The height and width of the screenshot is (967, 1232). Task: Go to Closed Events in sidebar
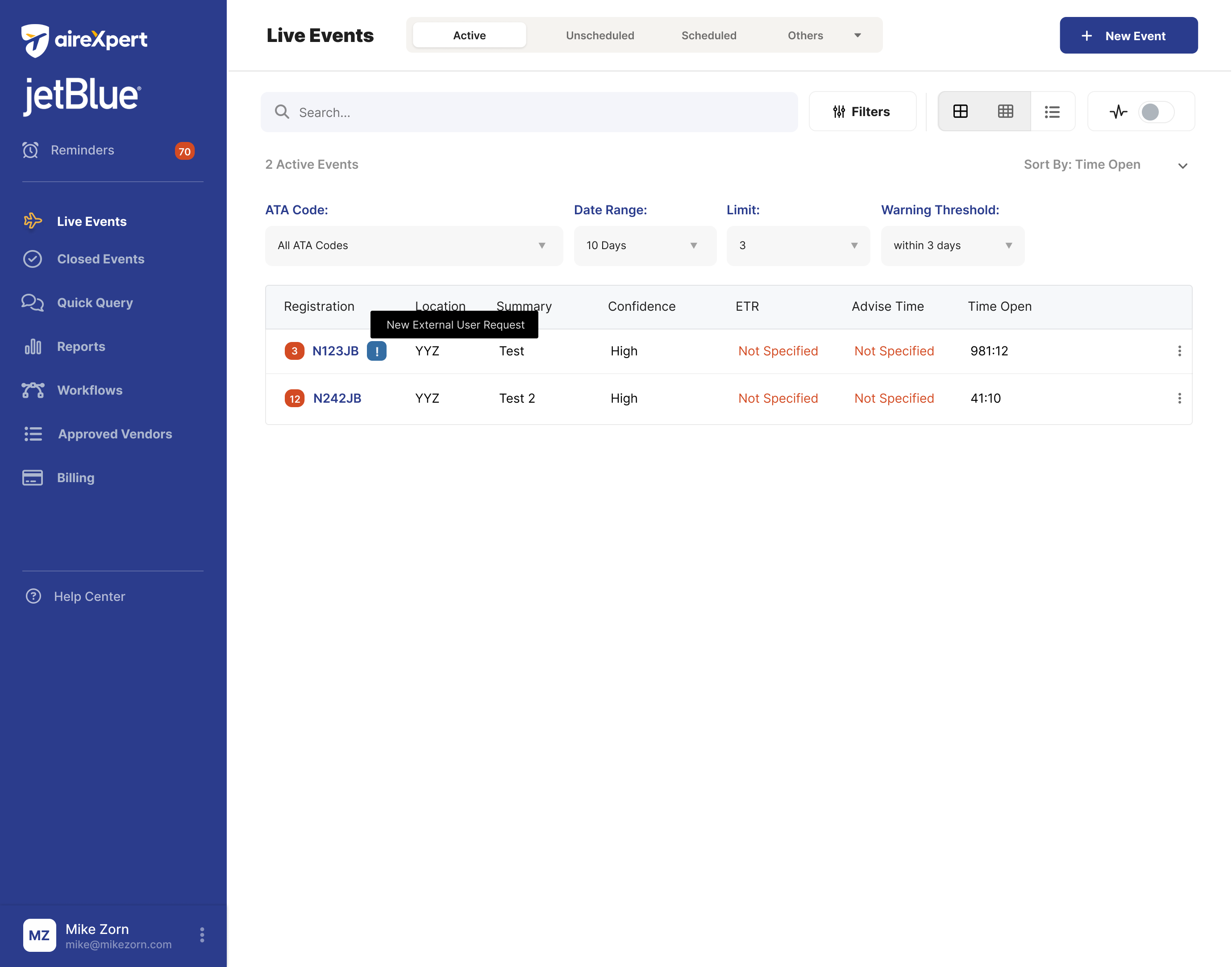pos(101,259)
